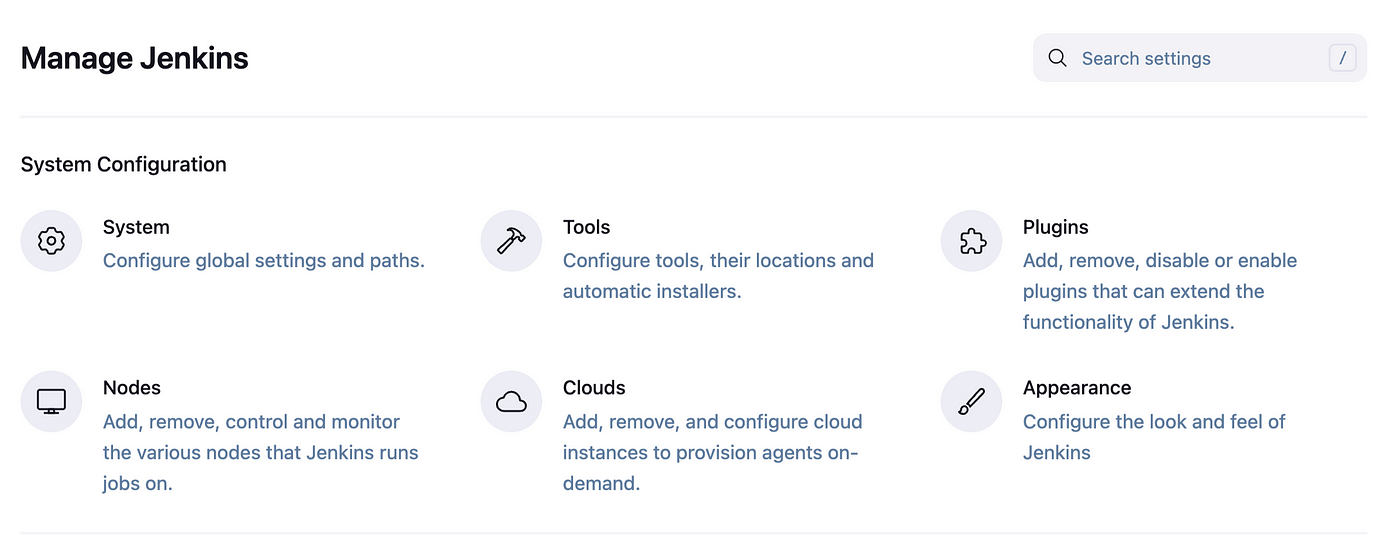
Task: Click 'Configure global settings and paths.' description
Action: click(264, 260)
